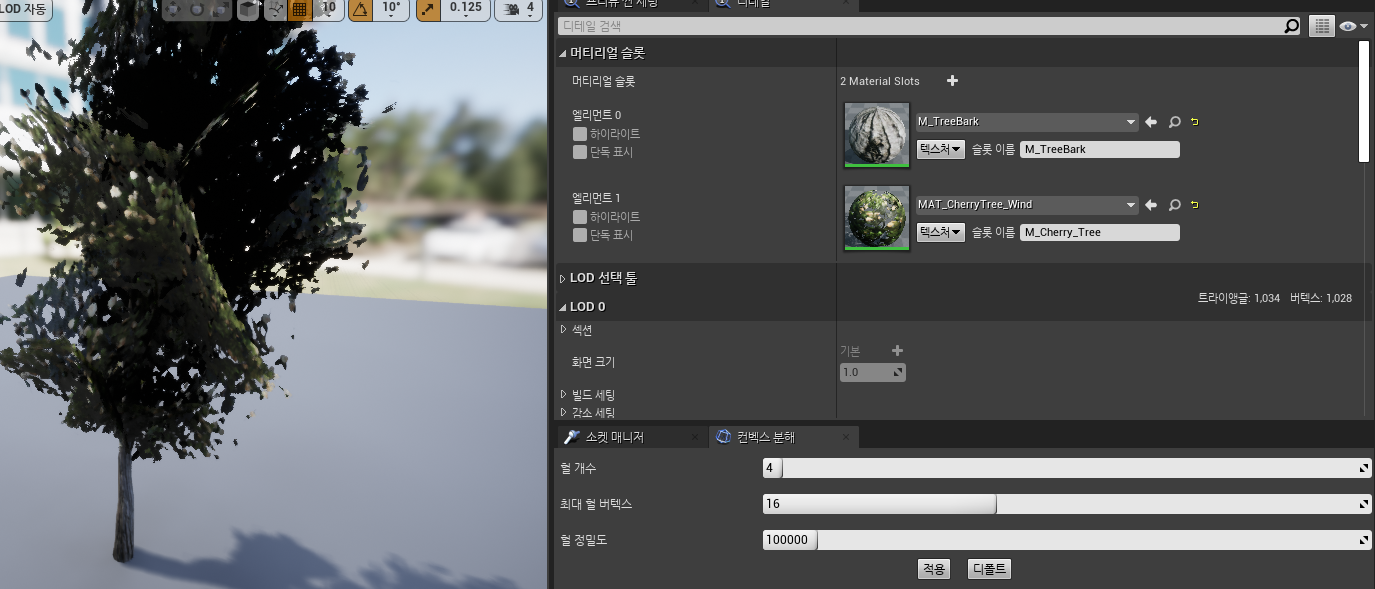This screenshot has width=1375, height=589.
Task: Select the translate gizmo mode in viewport
Action: [173, 9]
